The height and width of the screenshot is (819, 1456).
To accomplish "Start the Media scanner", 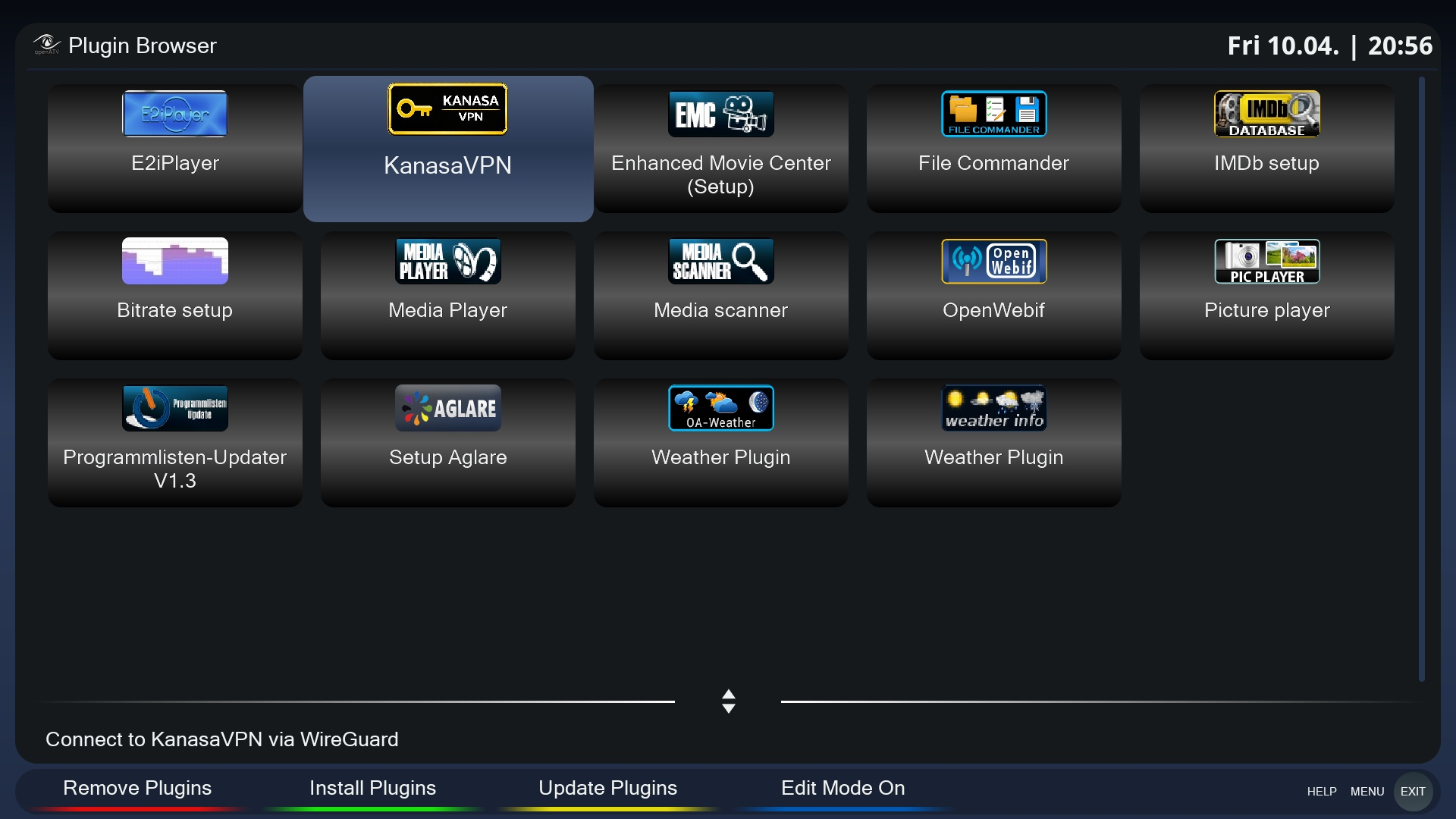I will click(x=720, y=295).
